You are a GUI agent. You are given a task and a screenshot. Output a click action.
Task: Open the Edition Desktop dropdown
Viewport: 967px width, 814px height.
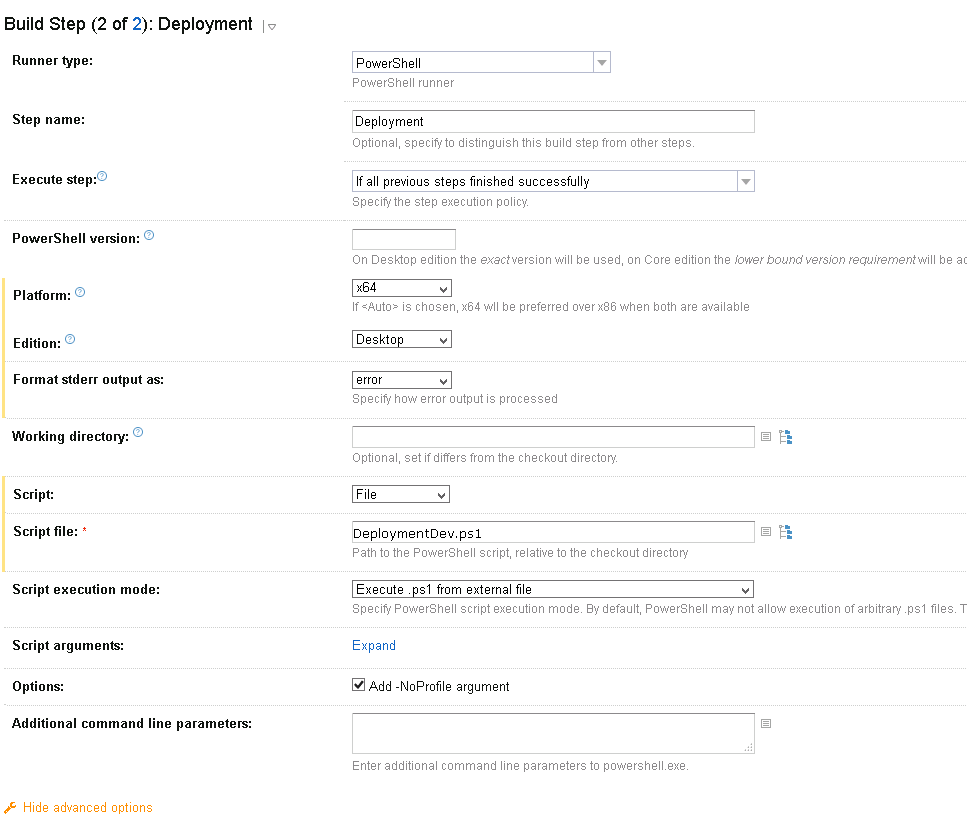click(402, 340)
